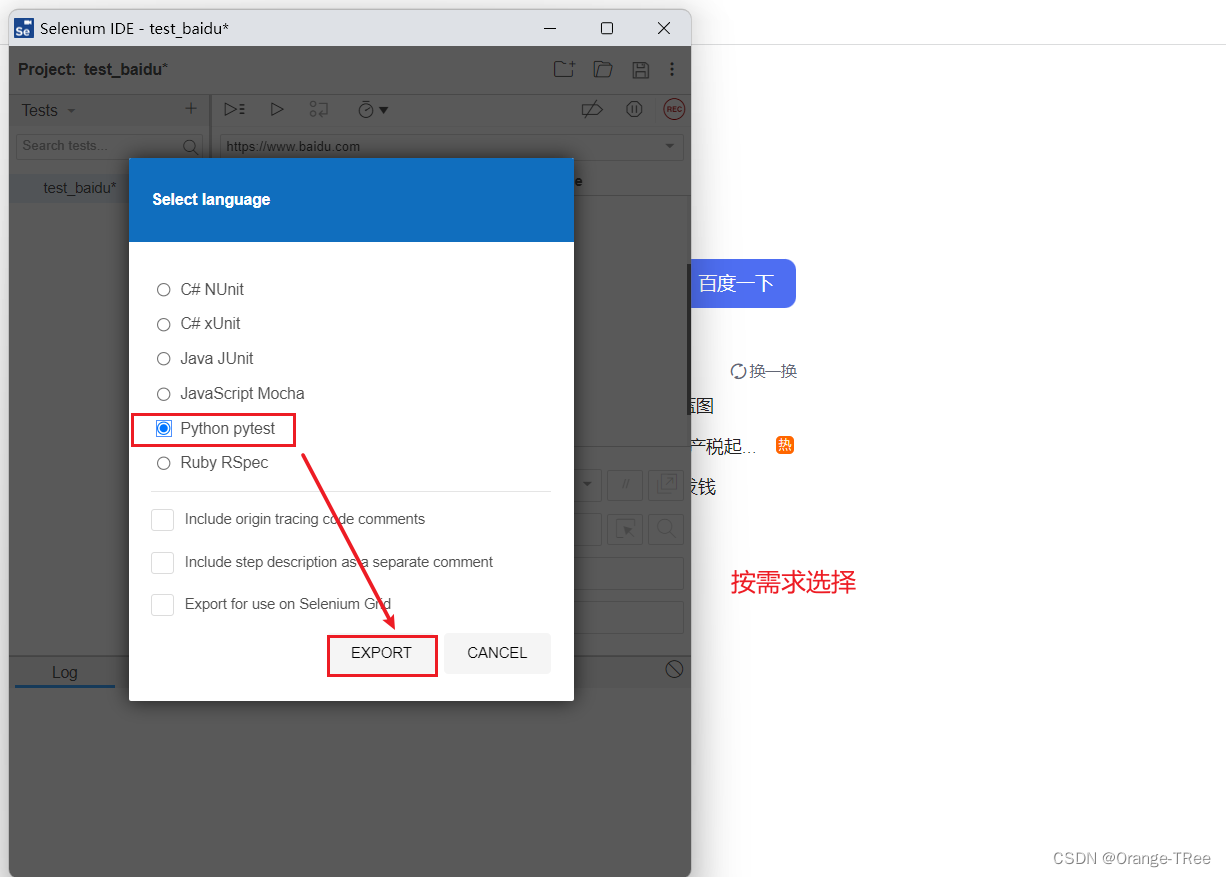This screenshot has width=1226, height=877.
Task: Switch to the Log tab
Action: tap(65, 673)
